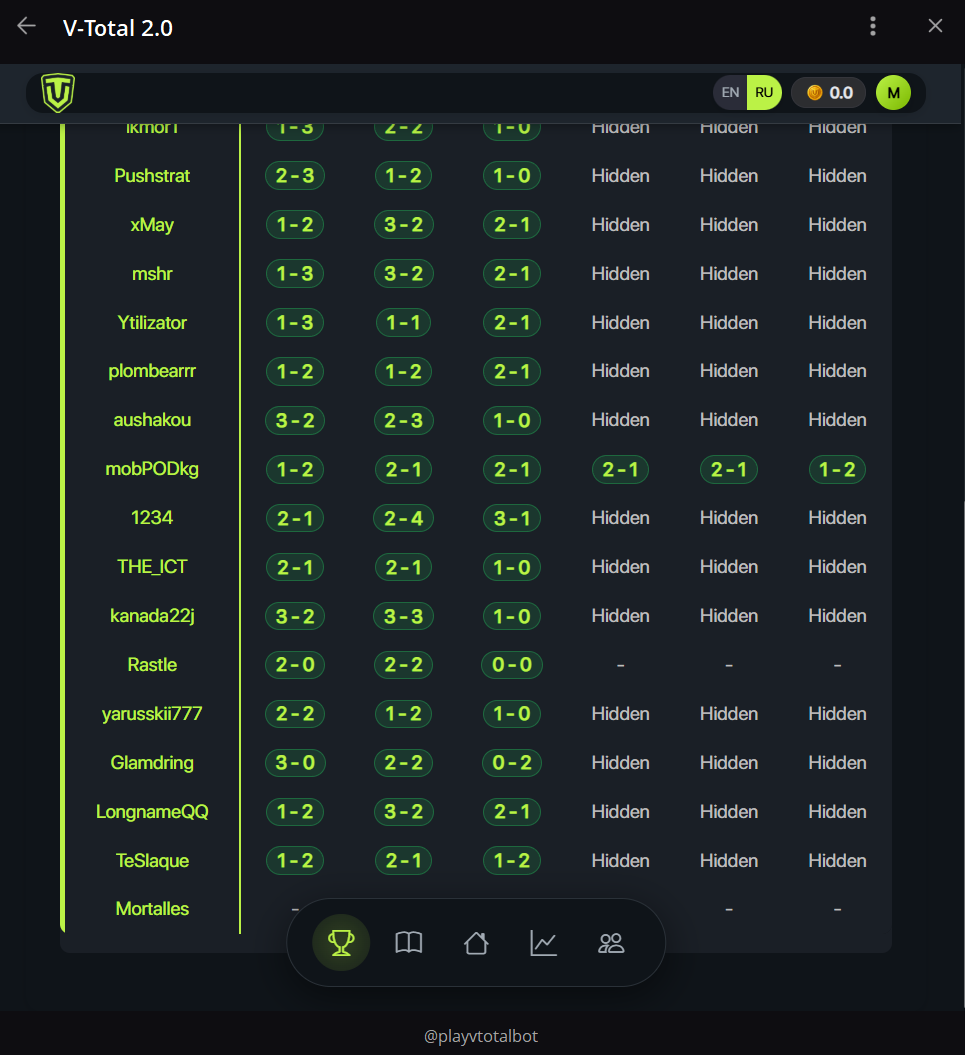The width and height of the screenshot is (965, 1055).
Task: Select player mobPODkg name
Action: [x=152, y=469]
